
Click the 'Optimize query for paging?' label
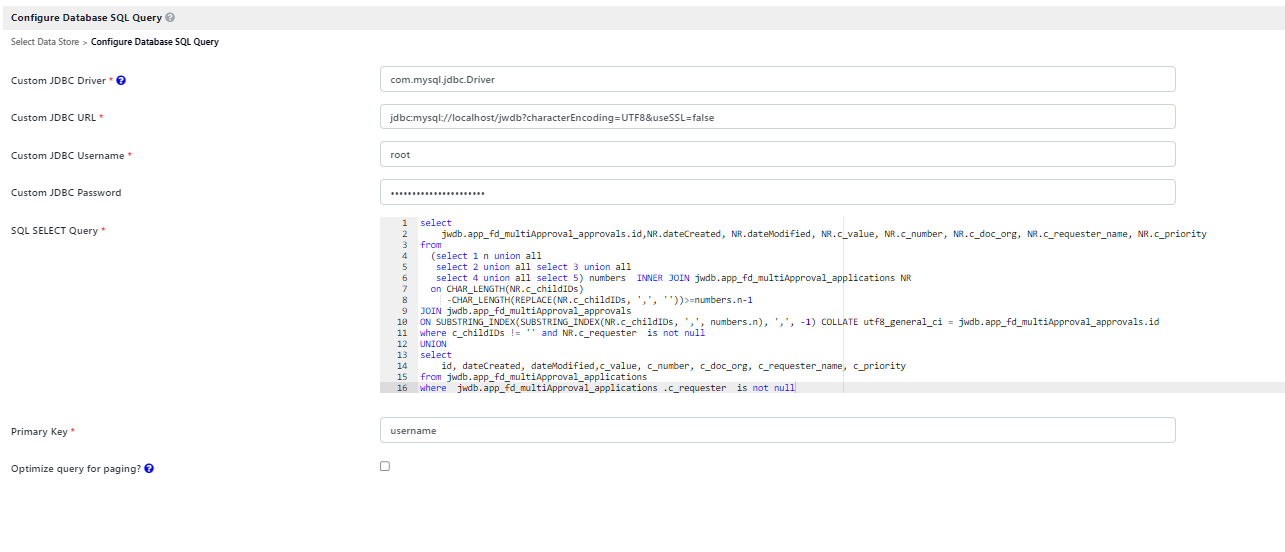tap(75, 468)
